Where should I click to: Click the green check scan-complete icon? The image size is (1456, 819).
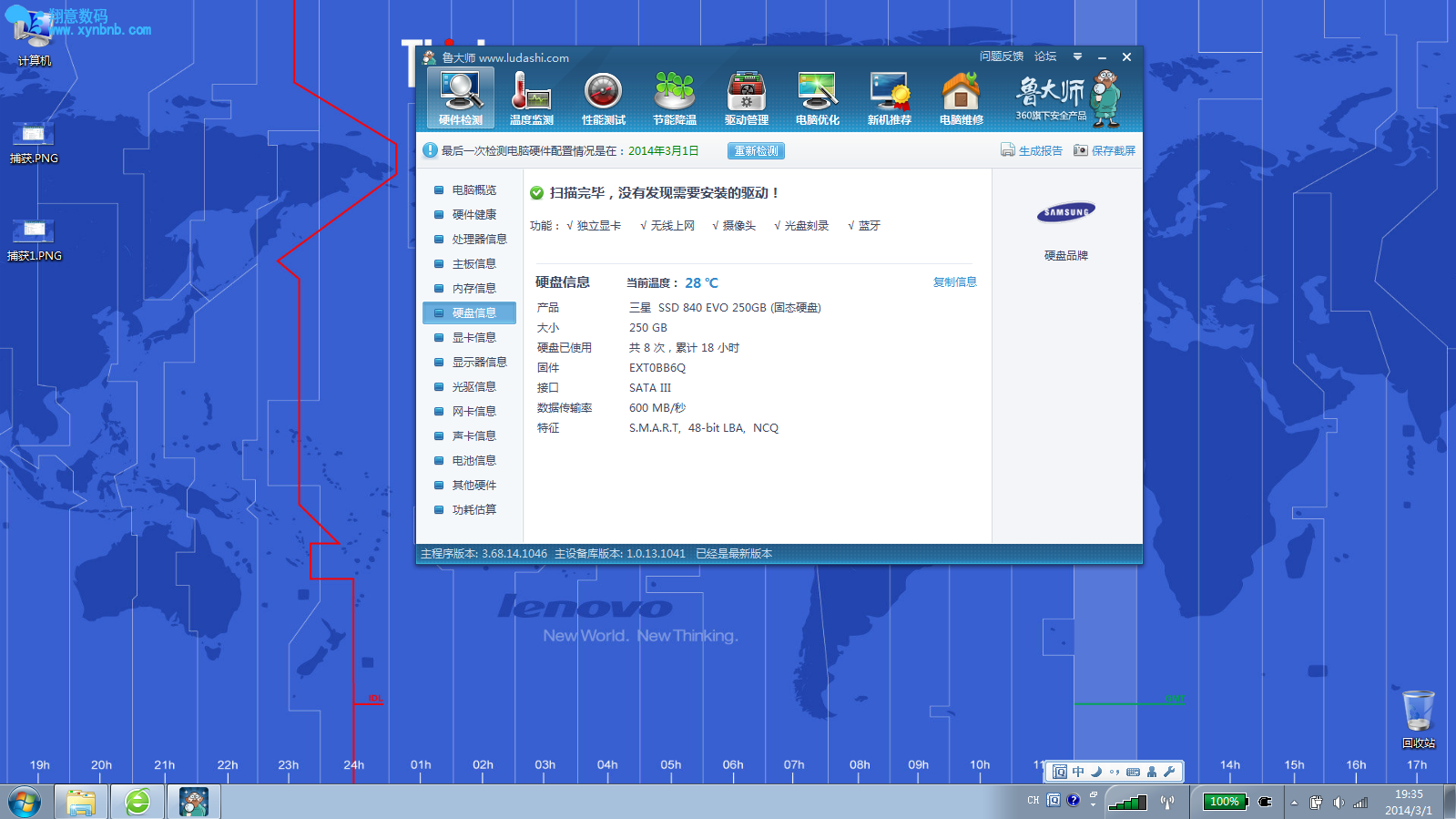536,193
